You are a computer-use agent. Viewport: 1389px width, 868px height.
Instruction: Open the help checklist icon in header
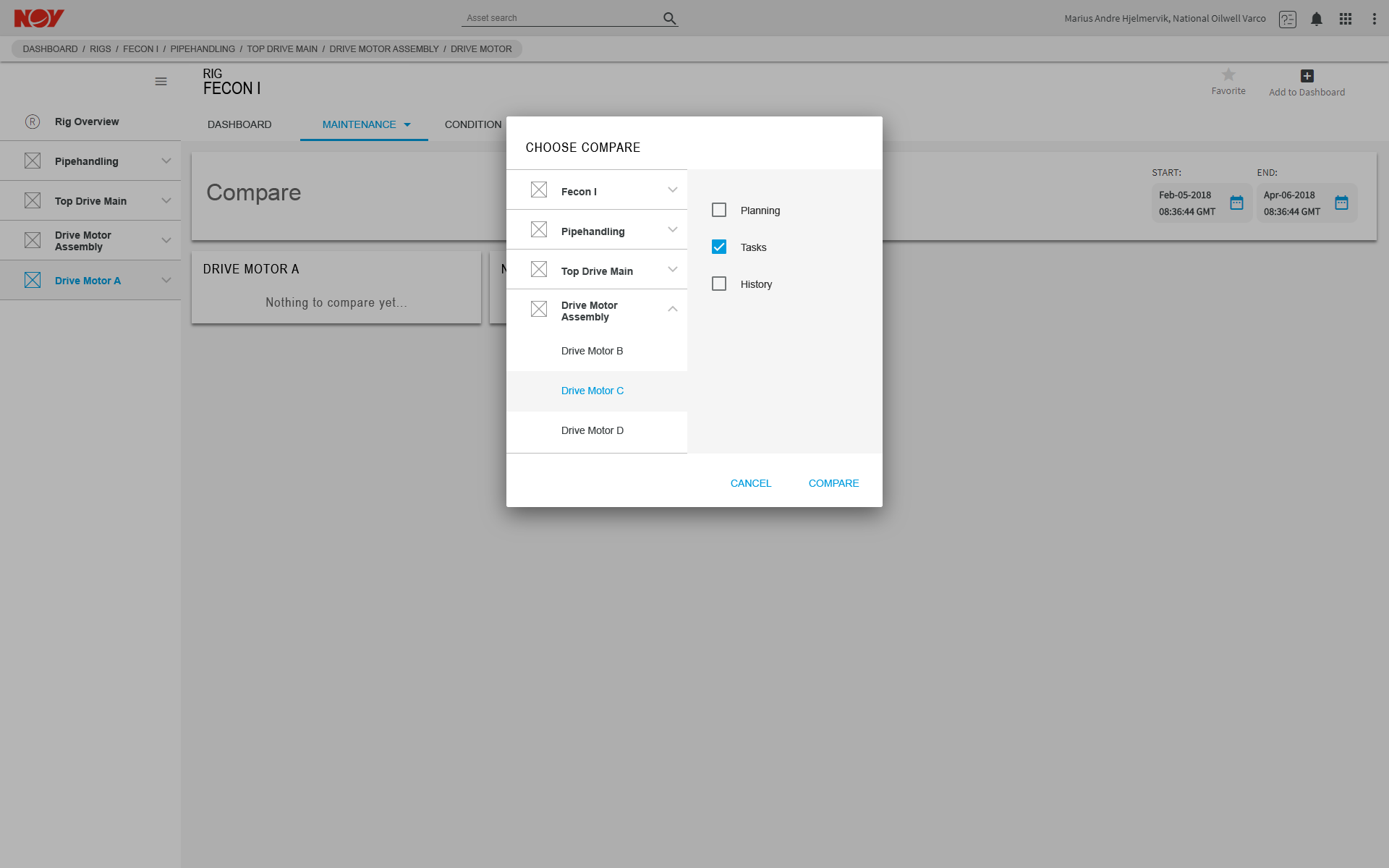(1288, 19)
